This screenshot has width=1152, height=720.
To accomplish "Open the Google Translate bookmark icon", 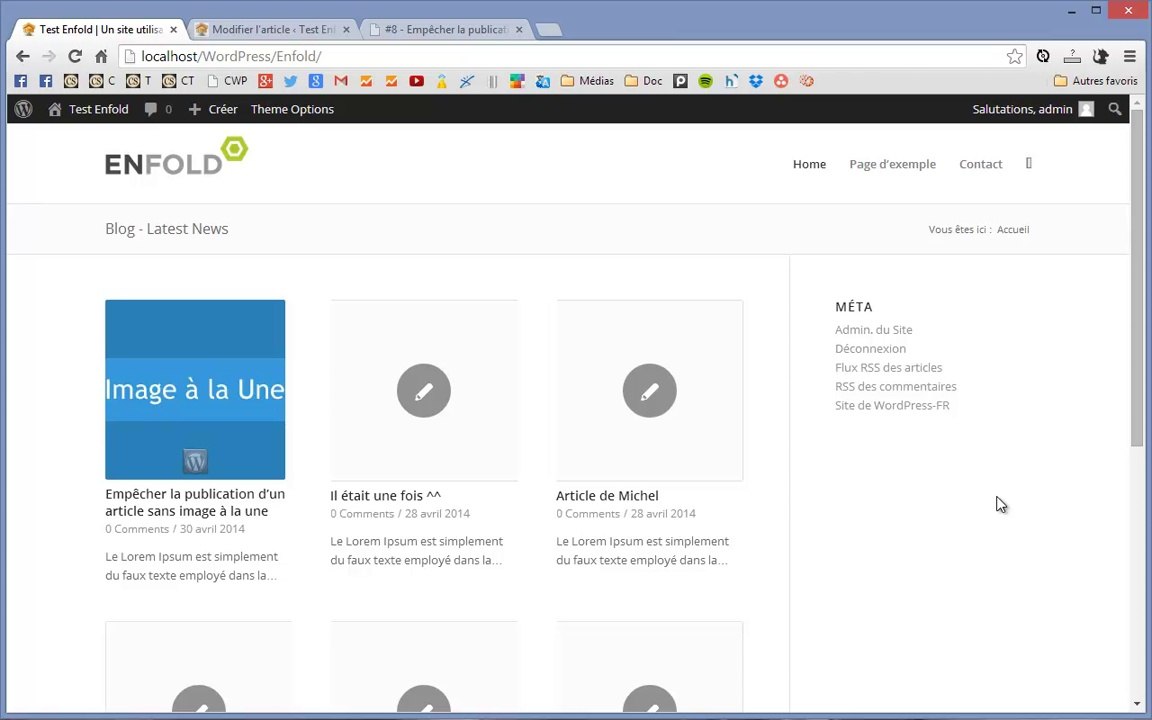I will coord(543,81).
